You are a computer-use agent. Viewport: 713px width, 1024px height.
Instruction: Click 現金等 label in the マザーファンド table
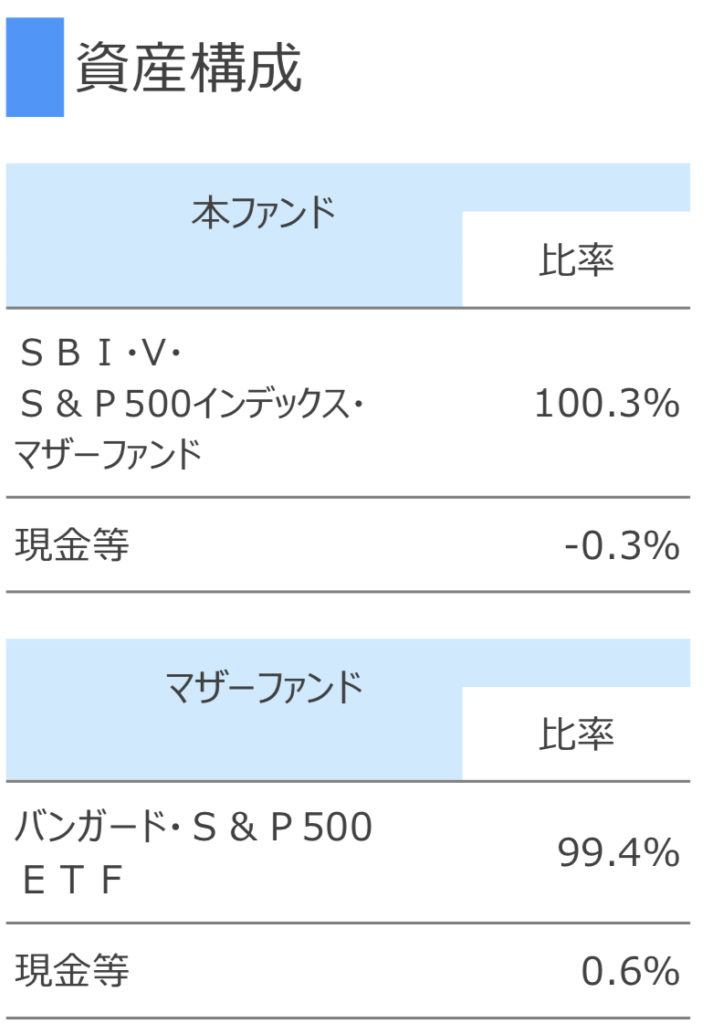tap(72, 970)
